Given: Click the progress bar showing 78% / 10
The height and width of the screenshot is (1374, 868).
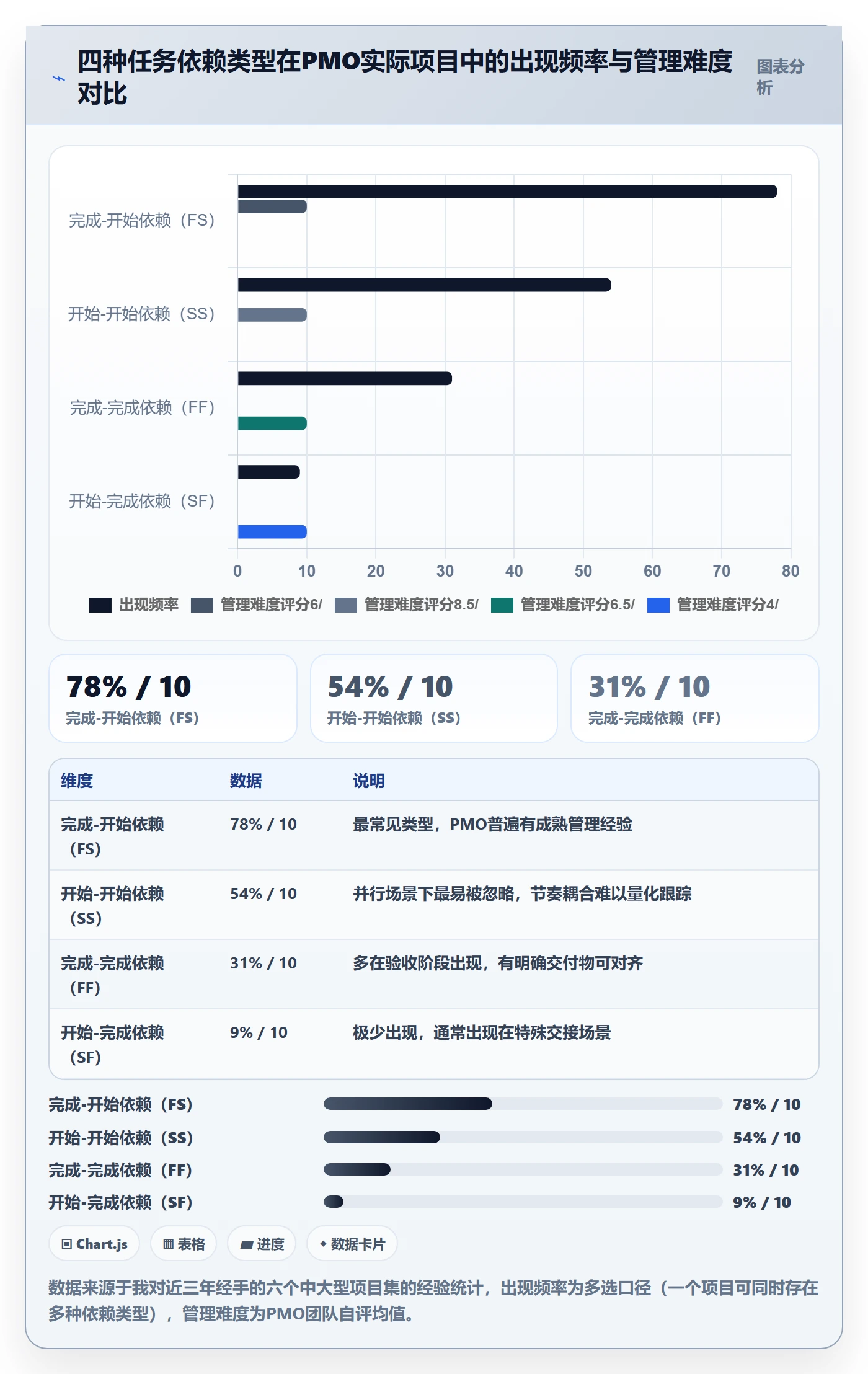Looking at the screenshot, I should click(523, 1104).
